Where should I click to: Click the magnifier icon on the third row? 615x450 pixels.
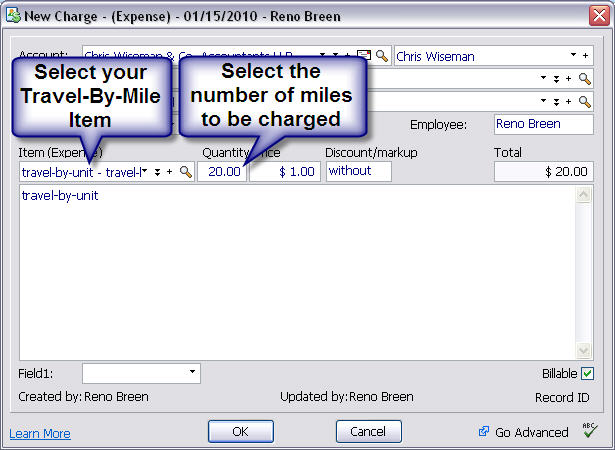pos(585,101)
